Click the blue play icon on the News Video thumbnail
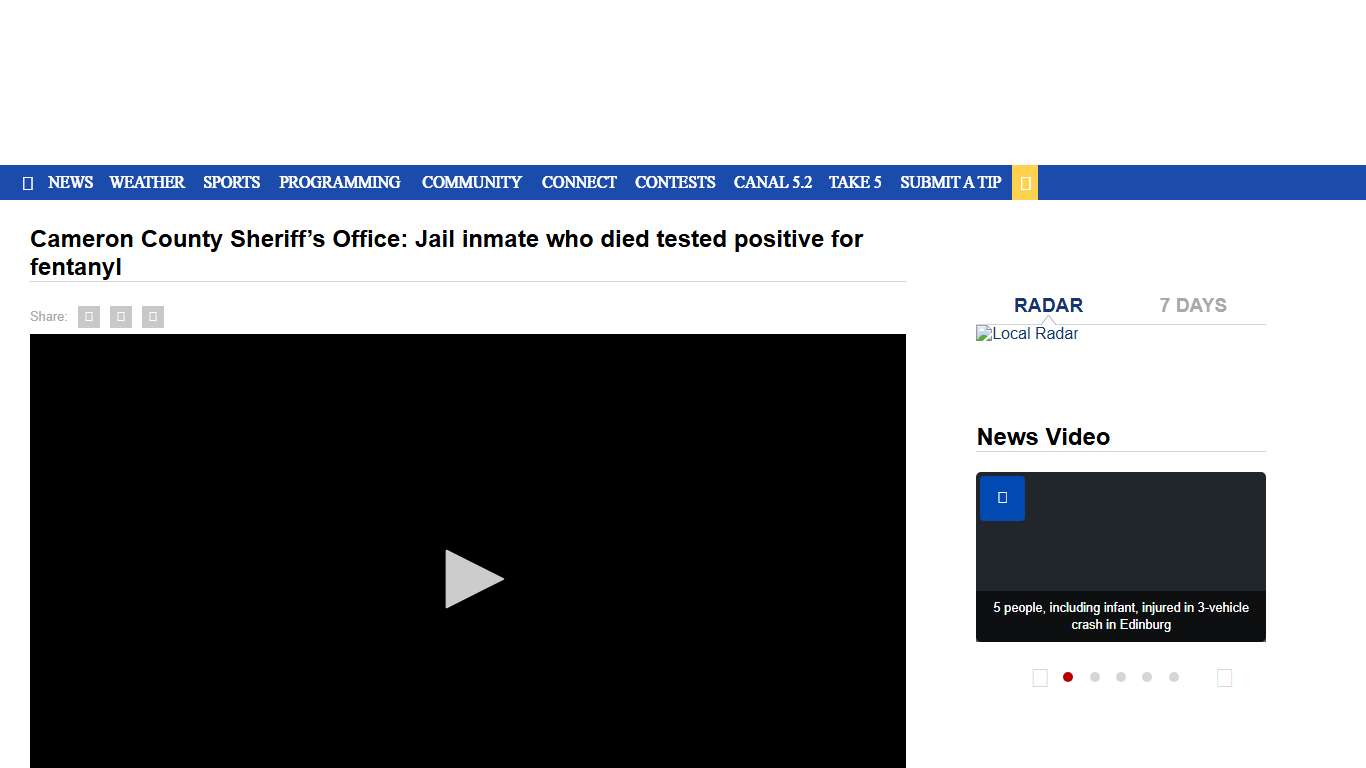The width and height of the screenshot is (1366, 768). pyautogui.click(x=1001, y=498)
